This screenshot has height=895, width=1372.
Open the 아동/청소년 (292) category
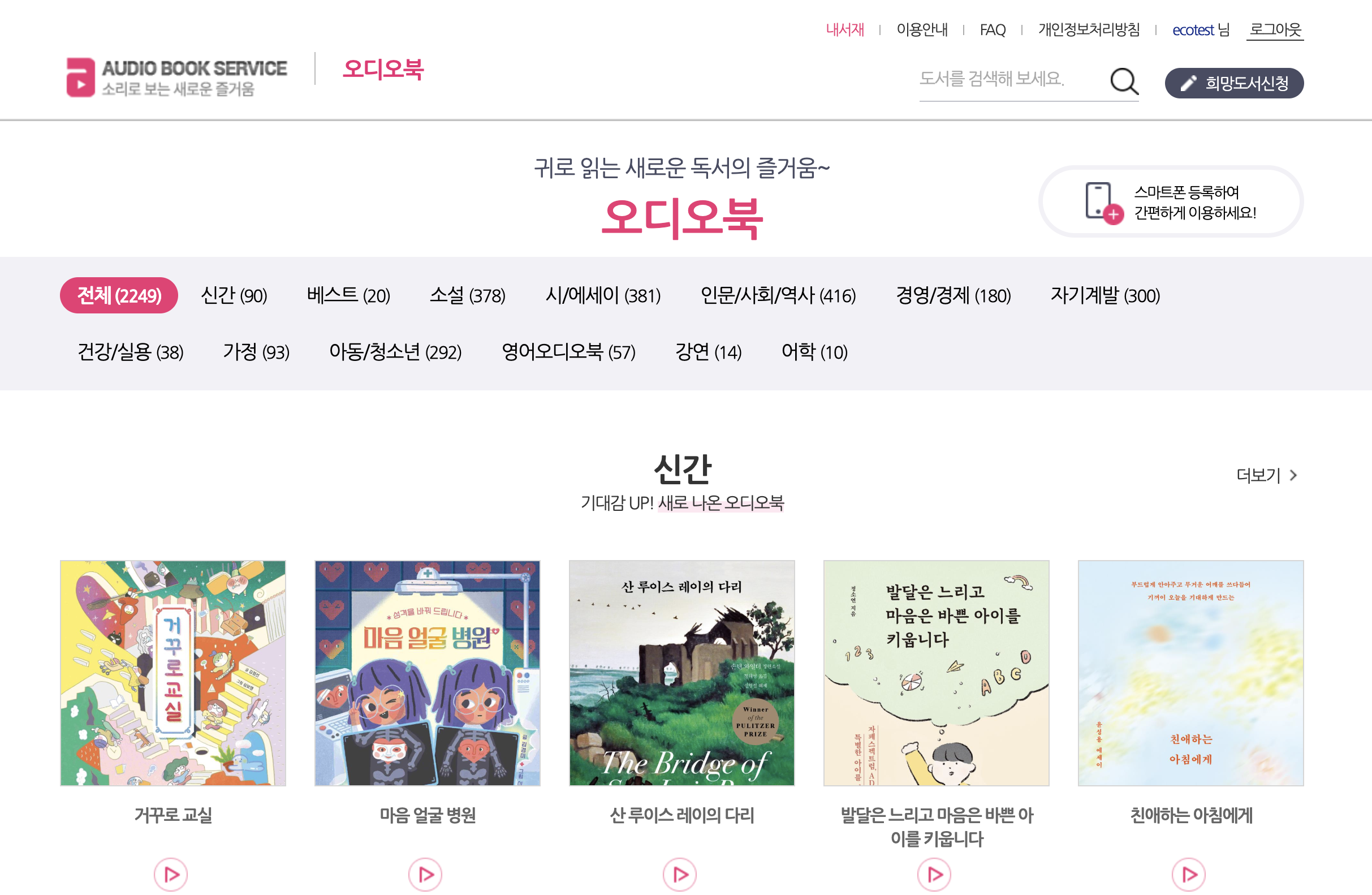(395, 352)
